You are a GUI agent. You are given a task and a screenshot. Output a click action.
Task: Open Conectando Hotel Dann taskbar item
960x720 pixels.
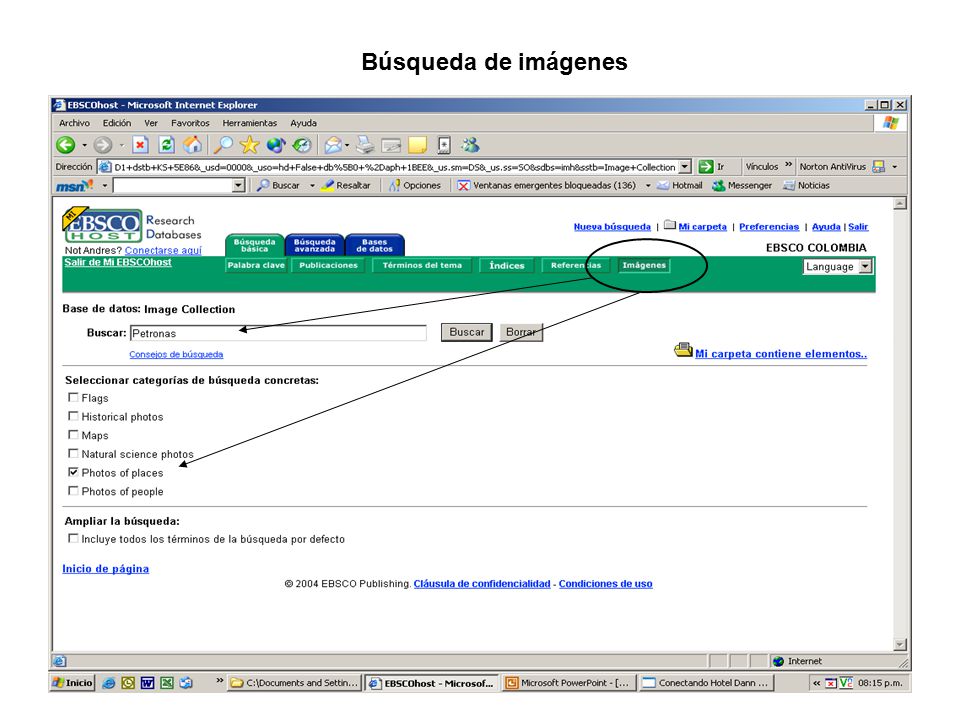pos(706,683)
